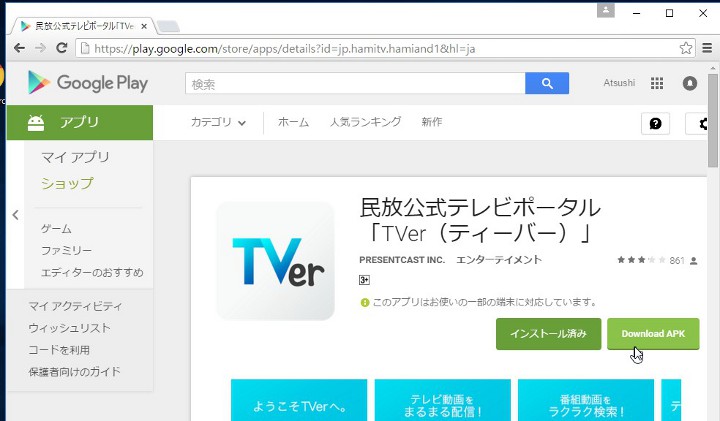Expand the カテゴリ dropdown
This screenshot has height=421, width=720.
[x=218, y=122]
